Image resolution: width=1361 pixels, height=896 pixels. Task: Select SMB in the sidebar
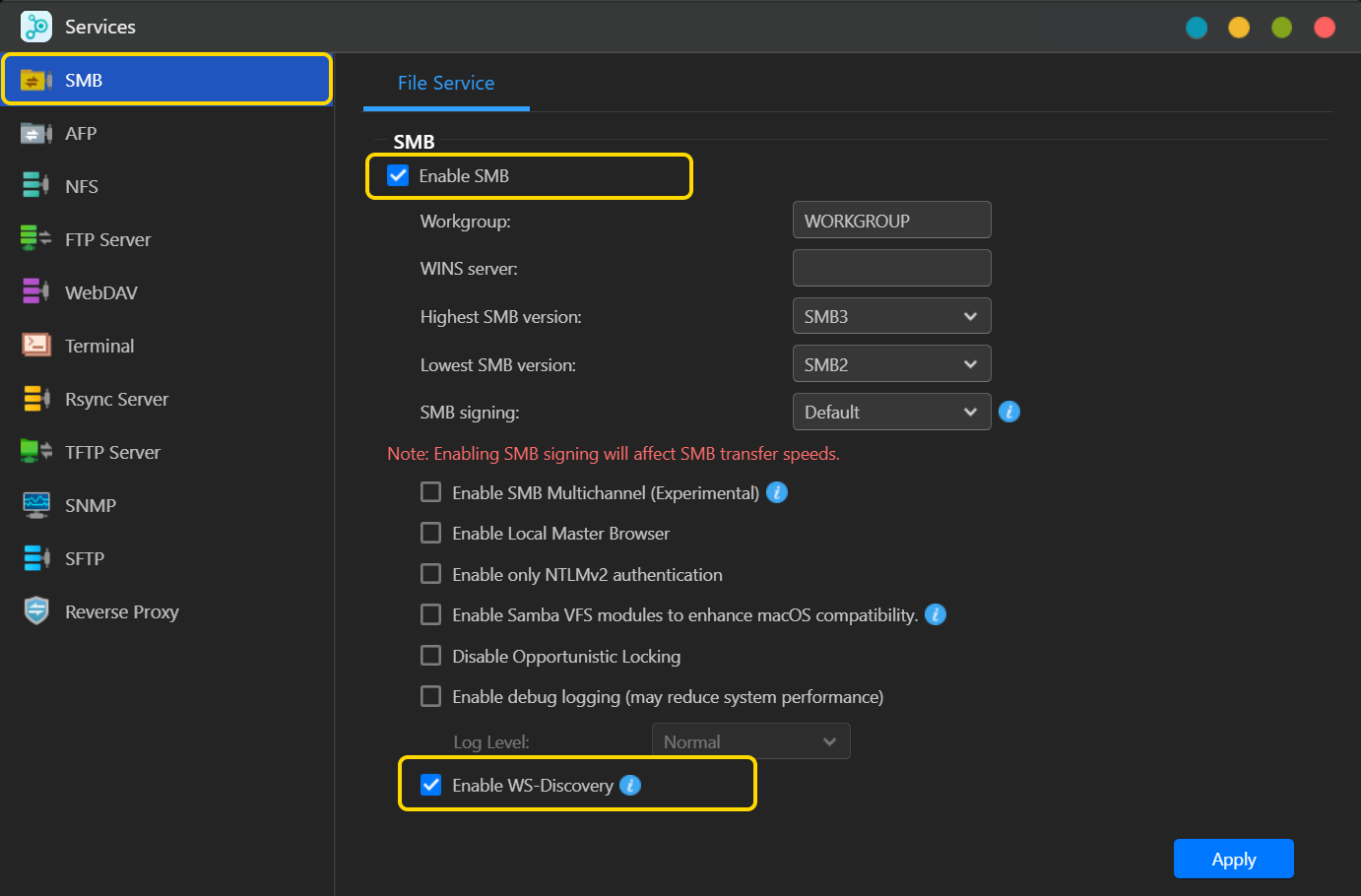166,80
